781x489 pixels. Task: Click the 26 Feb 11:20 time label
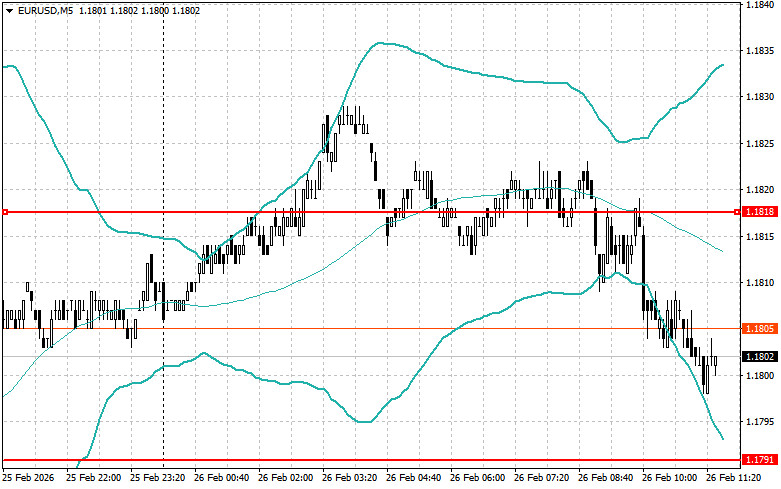pyautogui.click(x=733, y=478)
